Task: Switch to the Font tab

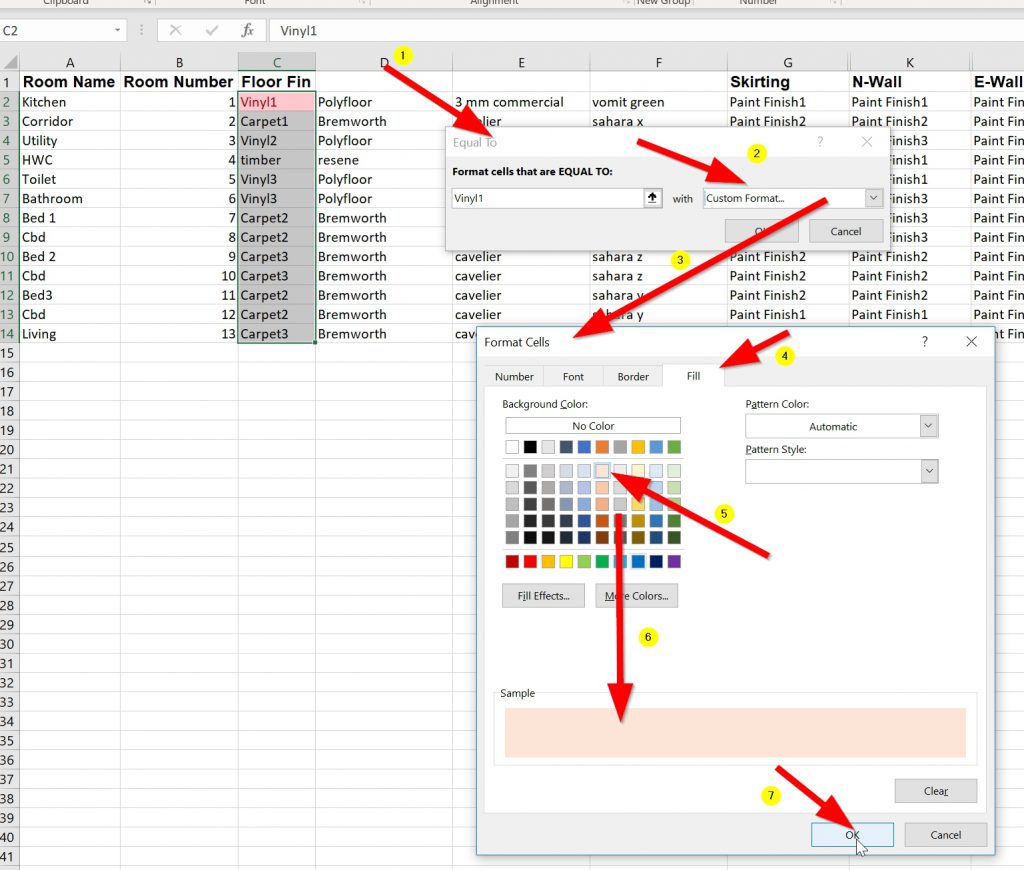Action: point(573,377)
